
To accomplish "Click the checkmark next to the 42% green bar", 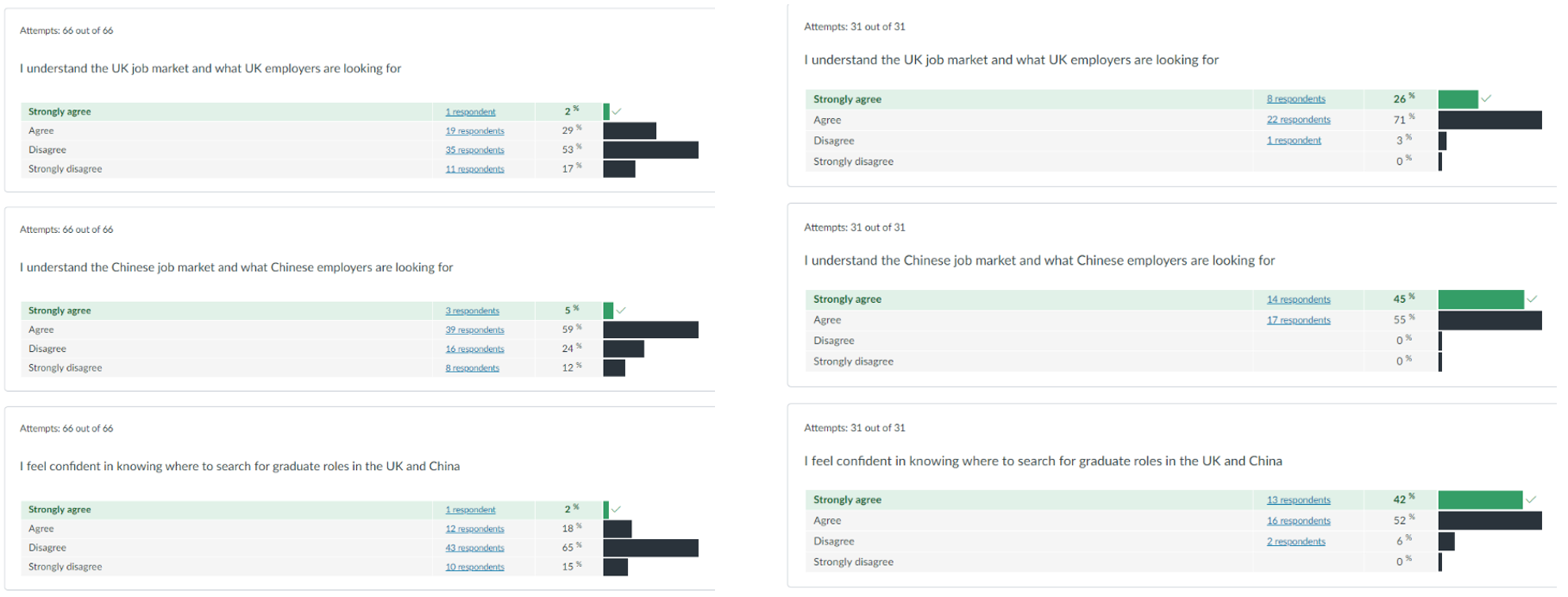I will point(1531,500).
